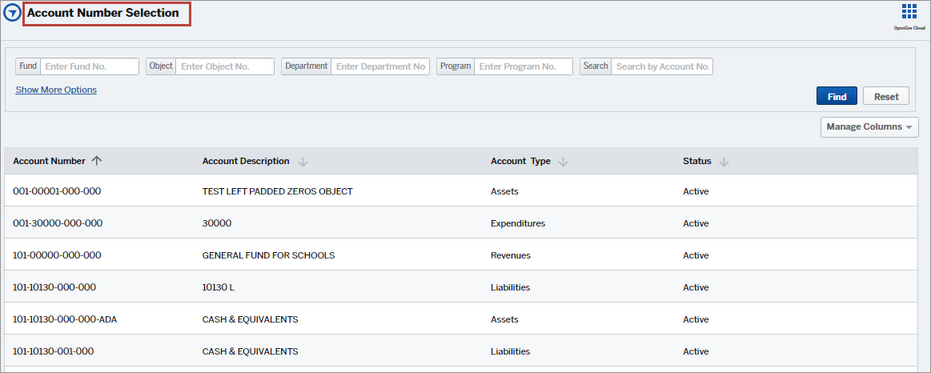Click the 30000 description cell
Image resolution: width=931 pixels, height=373 pixels.
point(217,223)
